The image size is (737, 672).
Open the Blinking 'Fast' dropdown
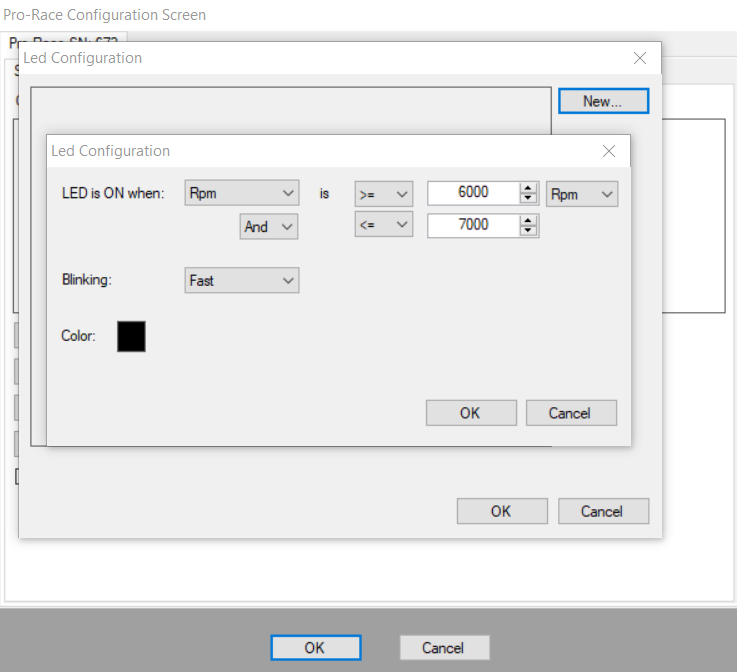click(x=242, y=281)
